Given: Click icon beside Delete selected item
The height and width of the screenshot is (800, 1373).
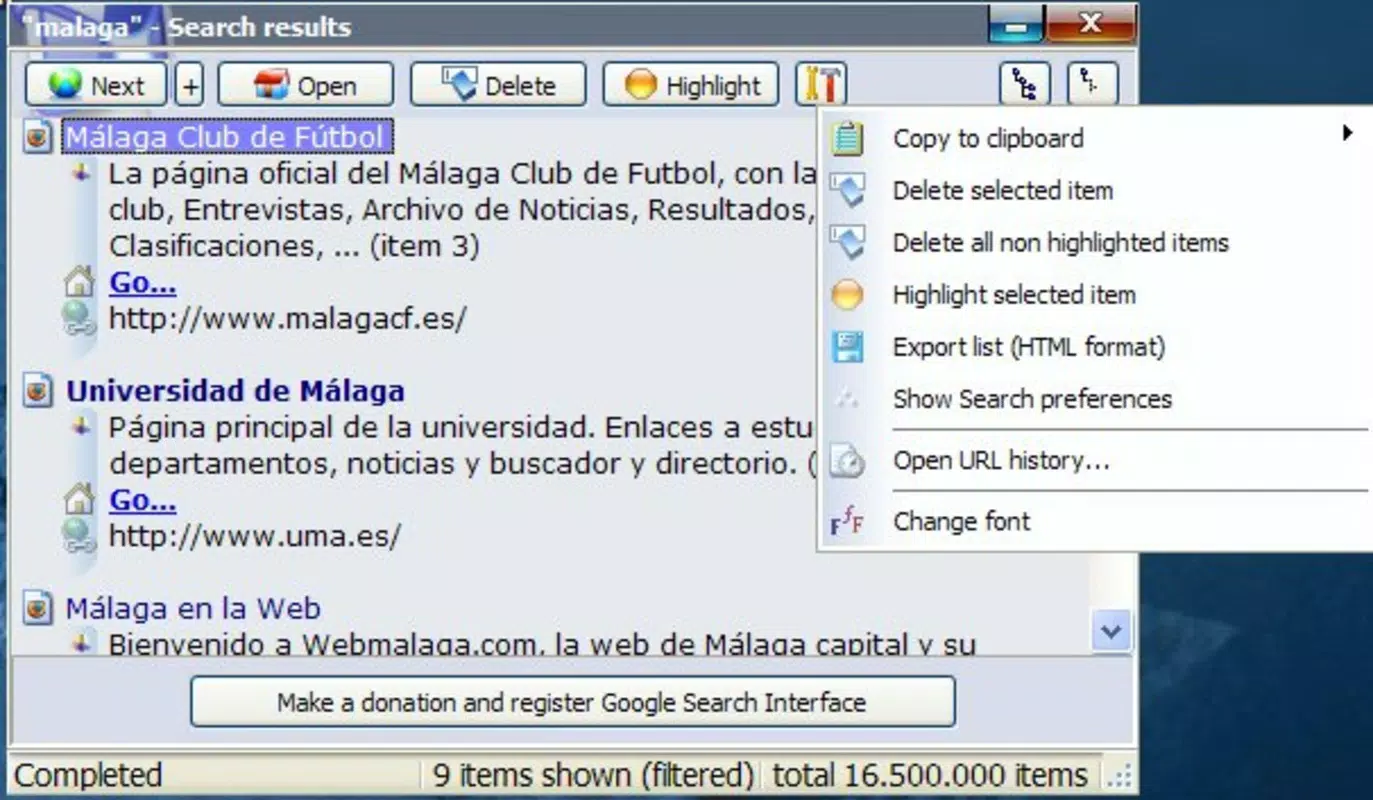Looking at the screenshot, I should (847, 190).
